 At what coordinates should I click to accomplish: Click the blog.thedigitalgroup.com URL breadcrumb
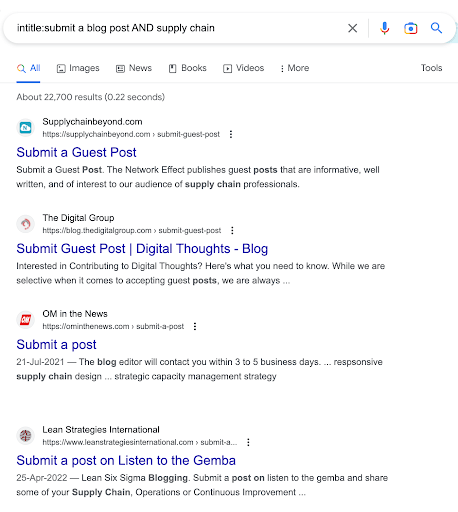pos(132,230)
